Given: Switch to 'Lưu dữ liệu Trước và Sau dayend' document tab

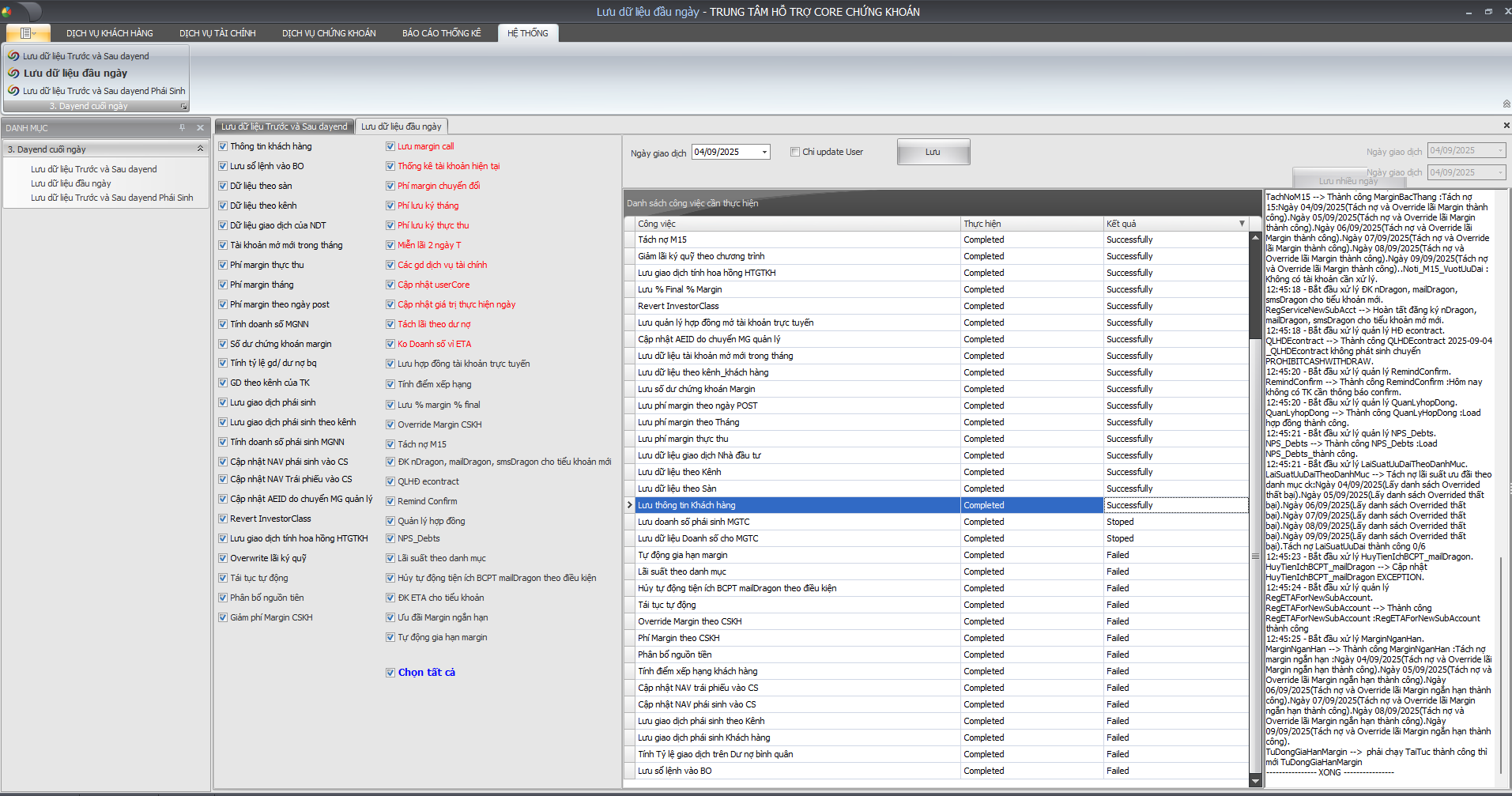Looking at the screenshot, I should click(284, 126).
